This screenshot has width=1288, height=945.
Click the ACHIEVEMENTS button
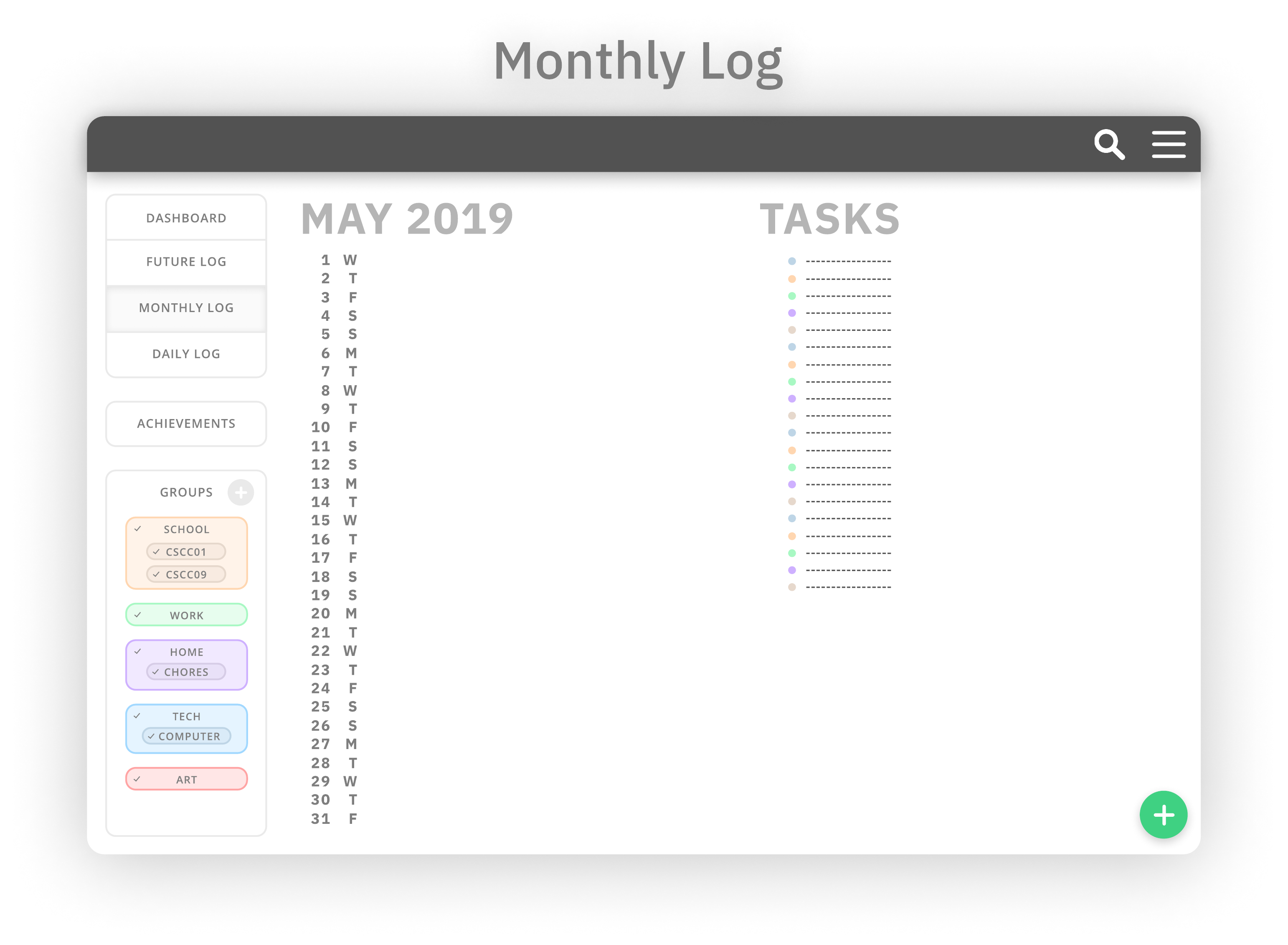click(186, 422)
